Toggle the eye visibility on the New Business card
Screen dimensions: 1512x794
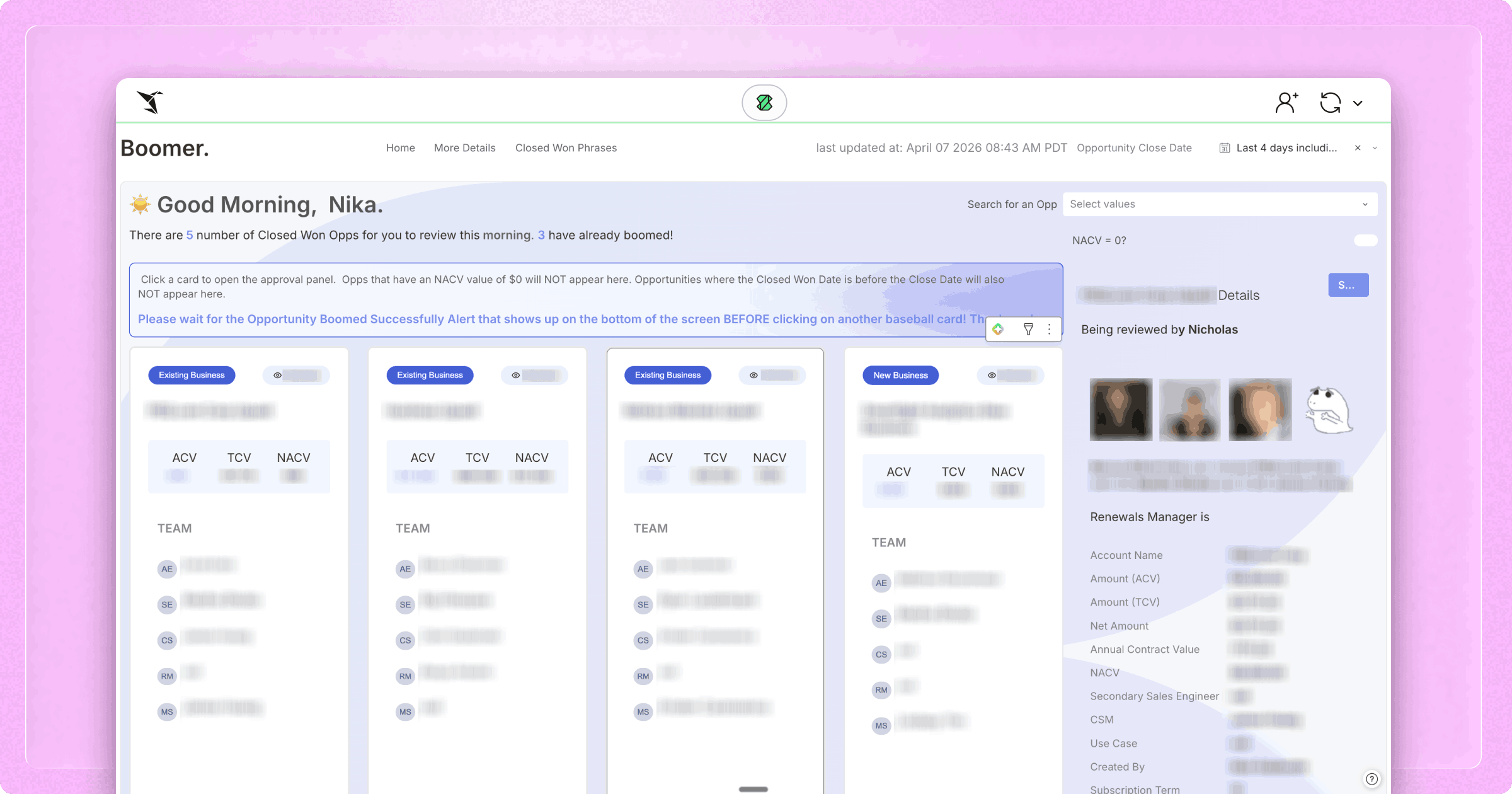[x=992, y=375]
